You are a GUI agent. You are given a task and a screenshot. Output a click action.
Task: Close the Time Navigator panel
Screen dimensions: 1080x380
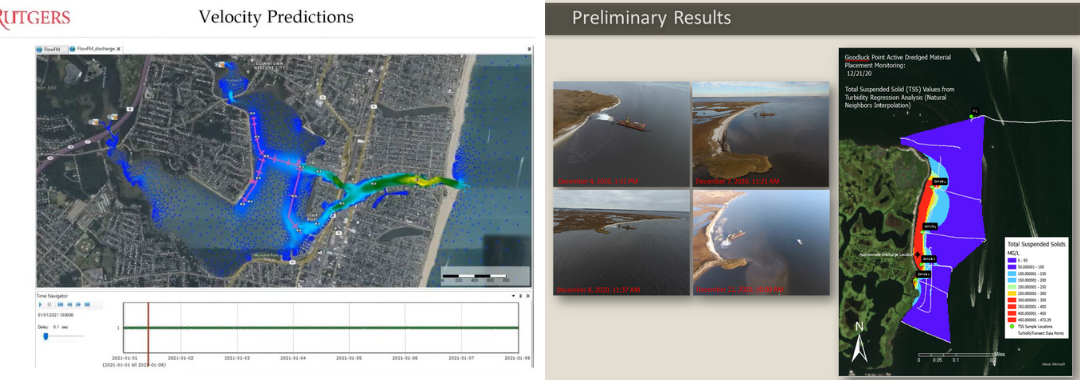(528, 295)
